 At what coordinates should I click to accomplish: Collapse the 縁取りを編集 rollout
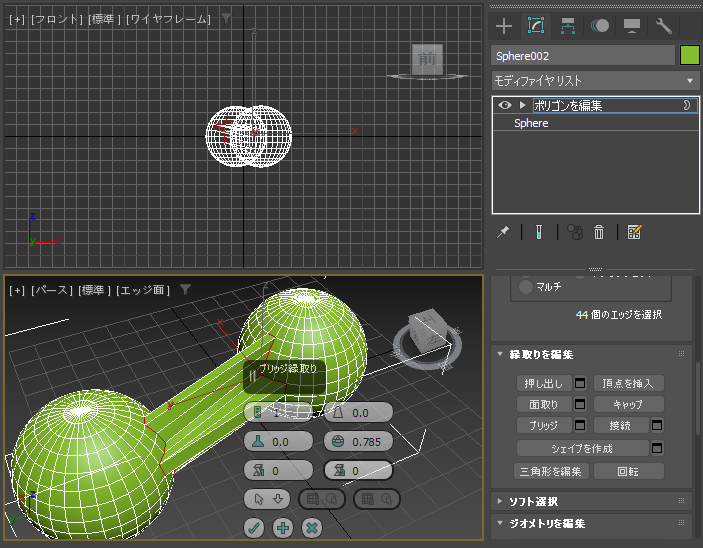[x=500, y=354]
